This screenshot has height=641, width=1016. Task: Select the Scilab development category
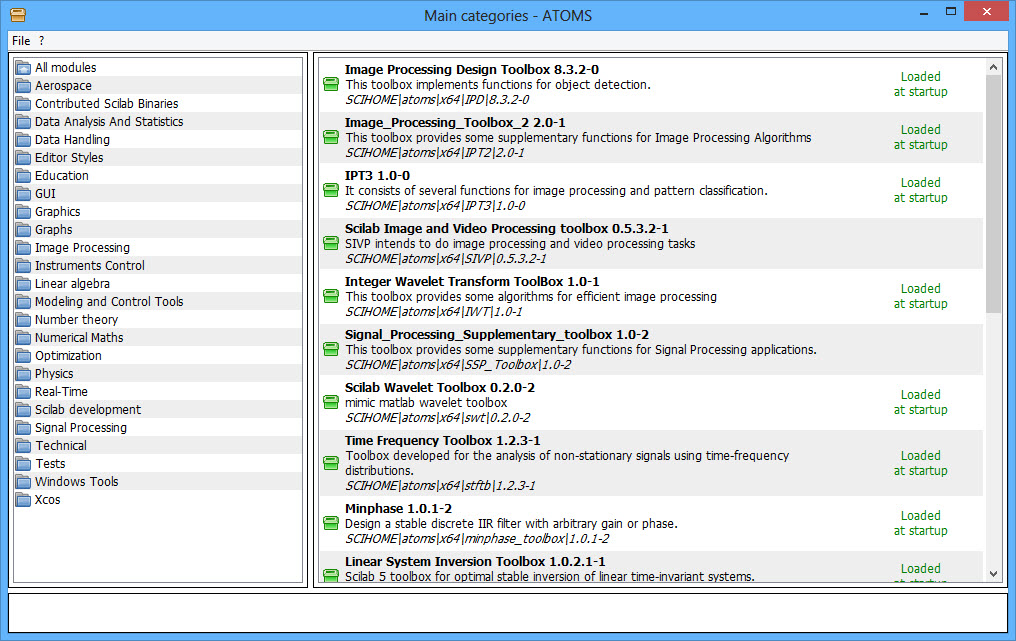[158, 410]
